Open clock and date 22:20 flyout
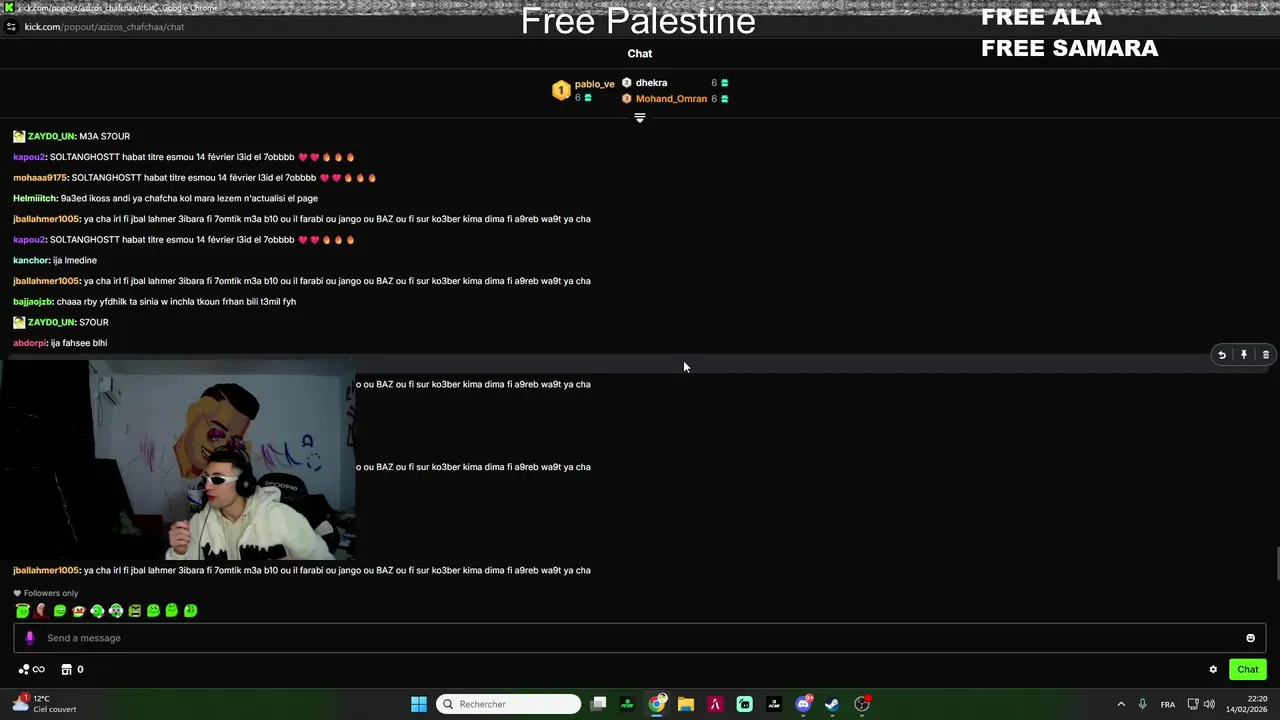 point(1248,704)
